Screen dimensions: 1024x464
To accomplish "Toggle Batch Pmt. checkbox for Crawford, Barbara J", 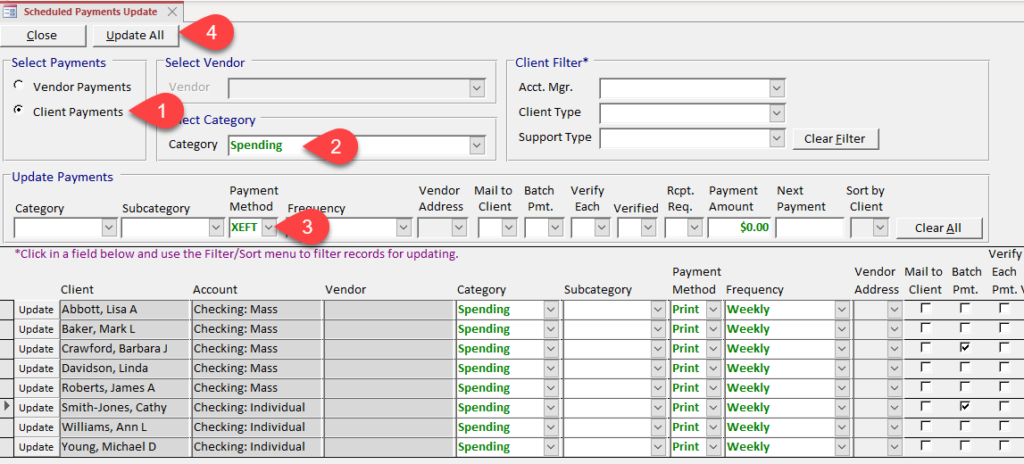I will [x=965, y=348].
